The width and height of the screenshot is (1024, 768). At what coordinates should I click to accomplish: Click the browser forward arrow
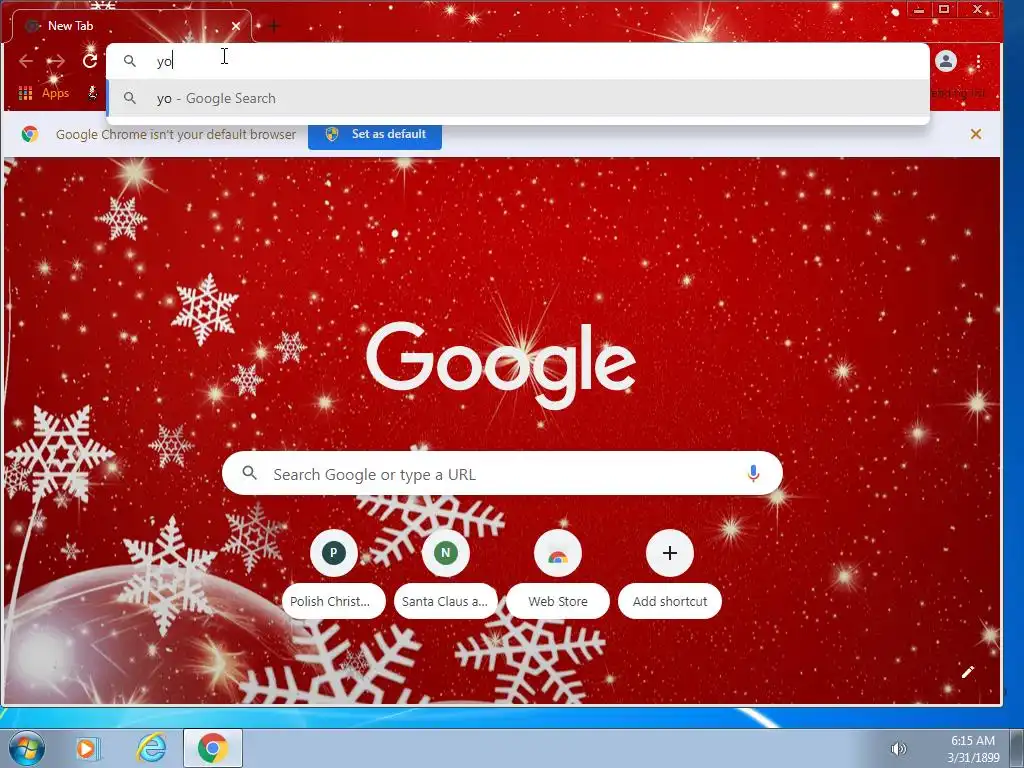point(56,61)
